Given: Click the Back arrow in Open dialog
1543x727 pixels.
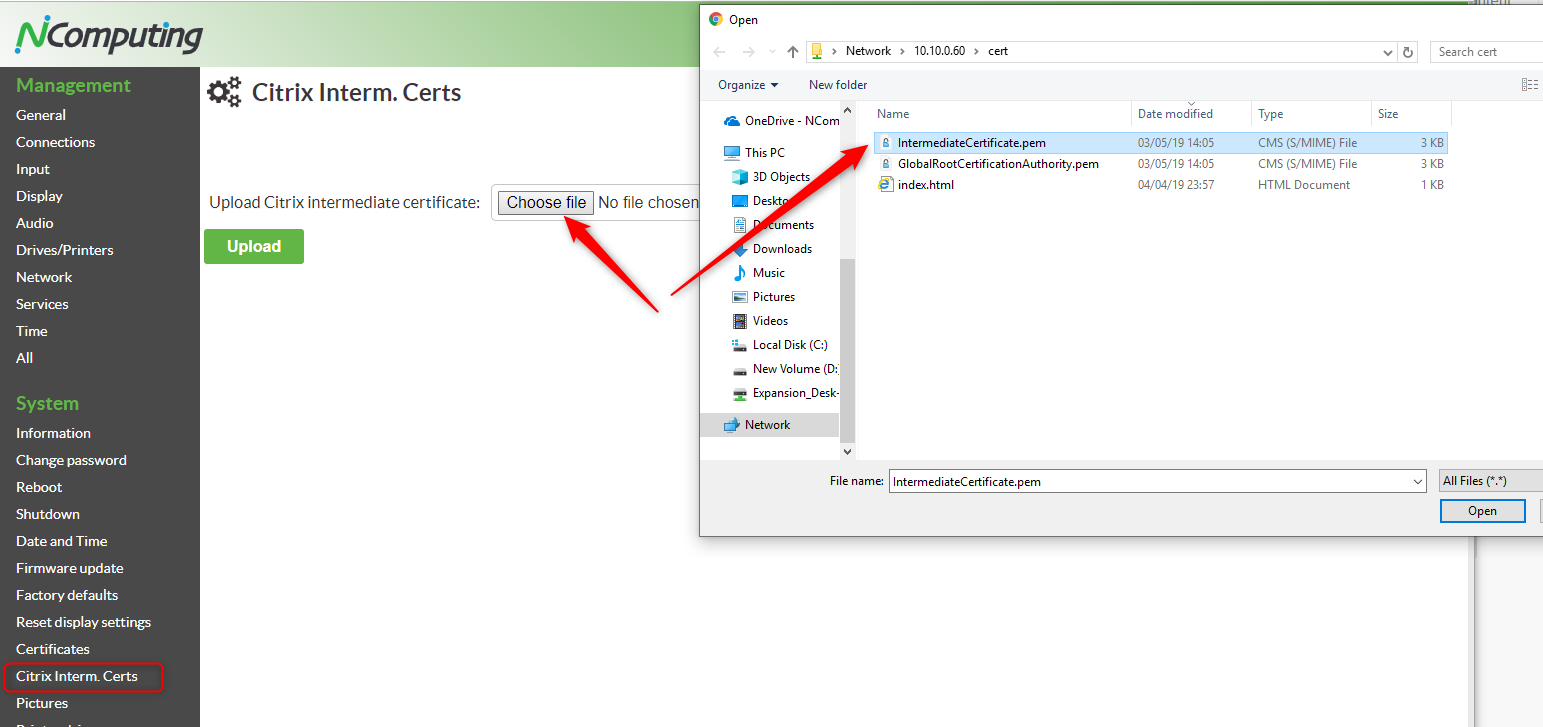Looking at the screenshot, I should tap(719, 52).
